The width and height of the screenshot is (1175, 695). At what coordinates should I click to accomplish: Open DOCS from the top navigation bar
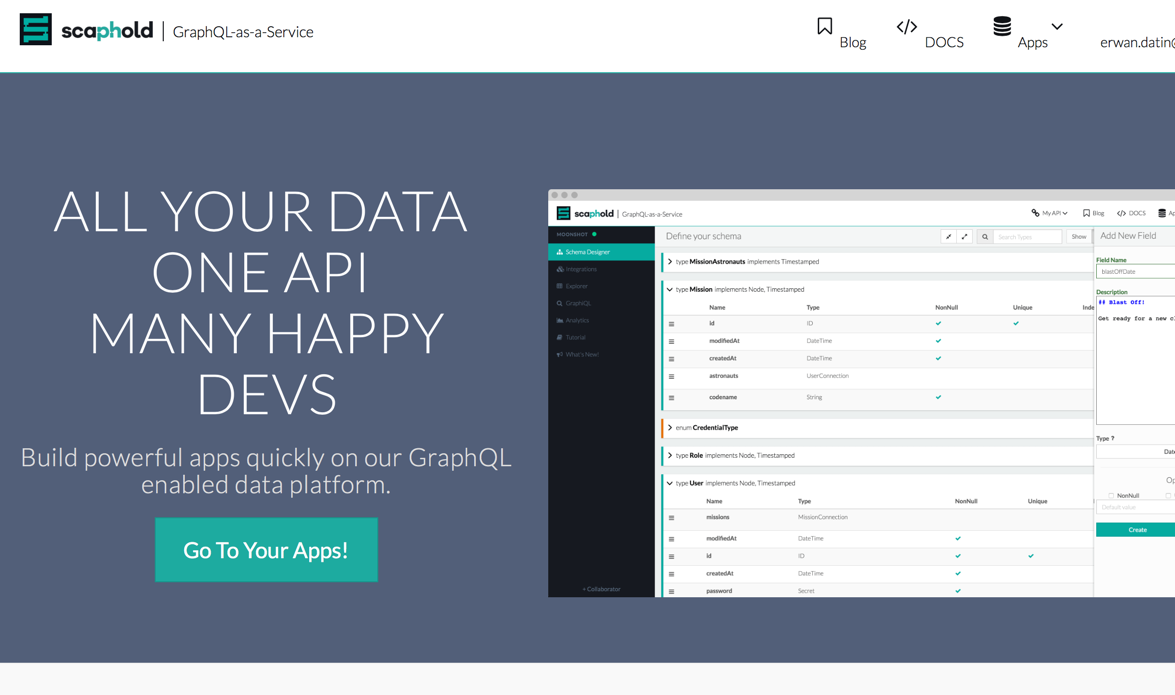[943, 43]
